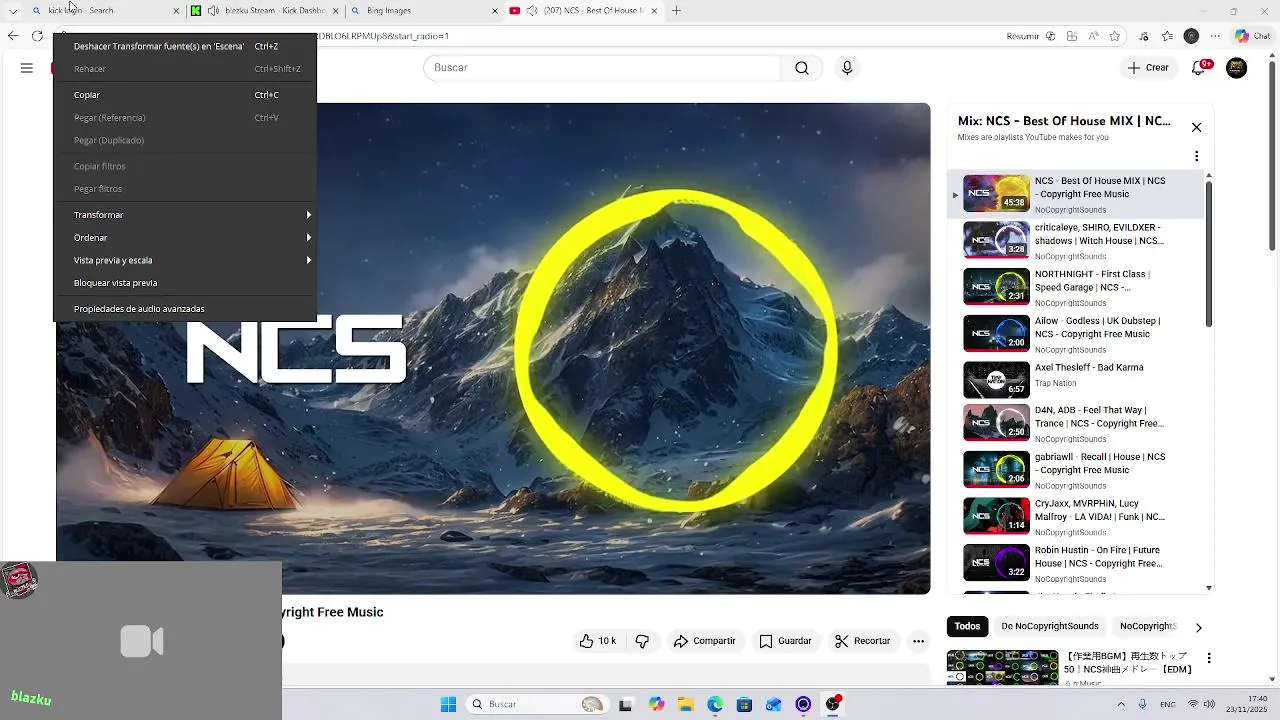
Task: Click Compartir button under video
Action: point(704,641)
